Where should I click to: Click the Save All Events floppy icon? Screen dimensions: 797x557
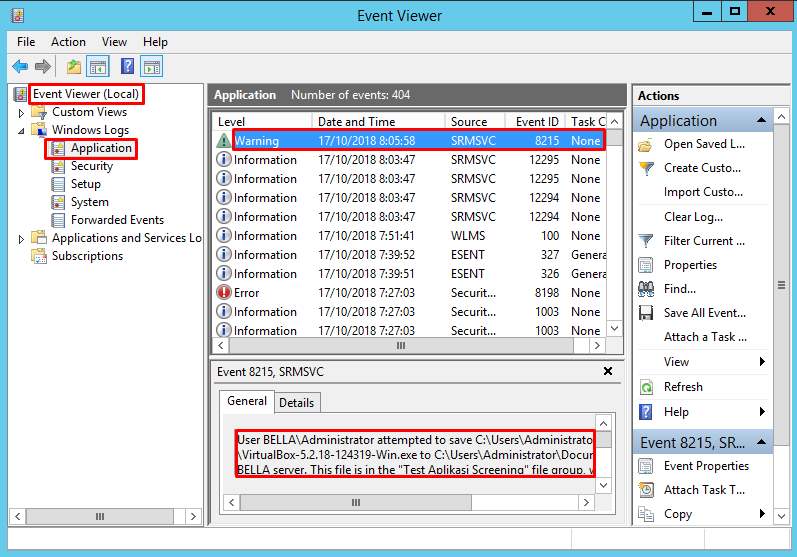pyautogui.click(x=646, y=313)
